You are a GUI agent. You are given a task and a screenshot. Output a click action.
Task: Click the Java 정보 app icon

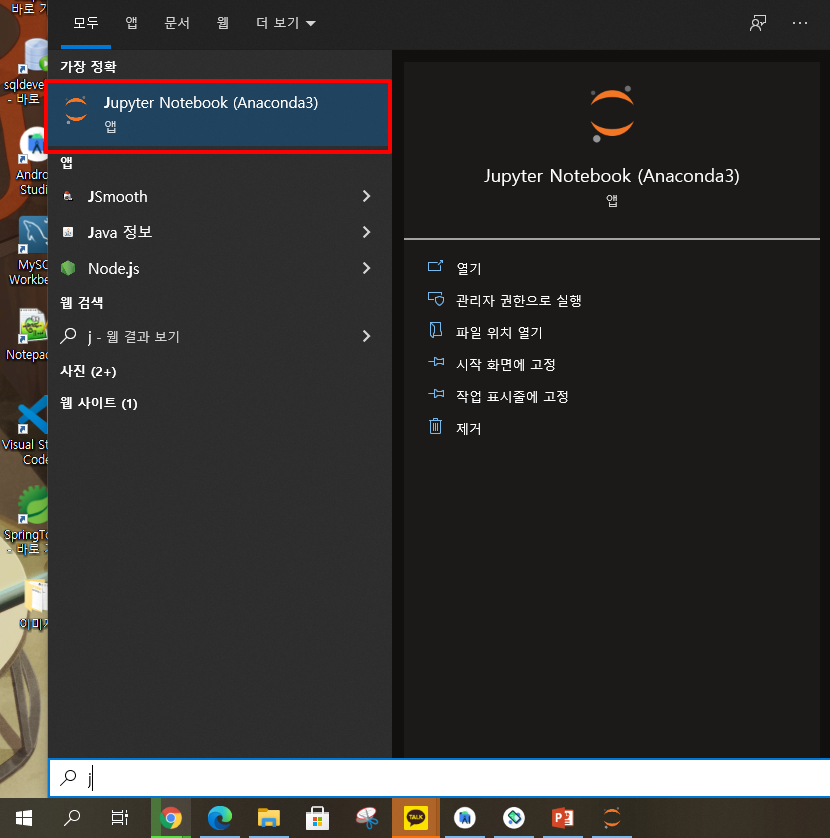coord(68,232)
